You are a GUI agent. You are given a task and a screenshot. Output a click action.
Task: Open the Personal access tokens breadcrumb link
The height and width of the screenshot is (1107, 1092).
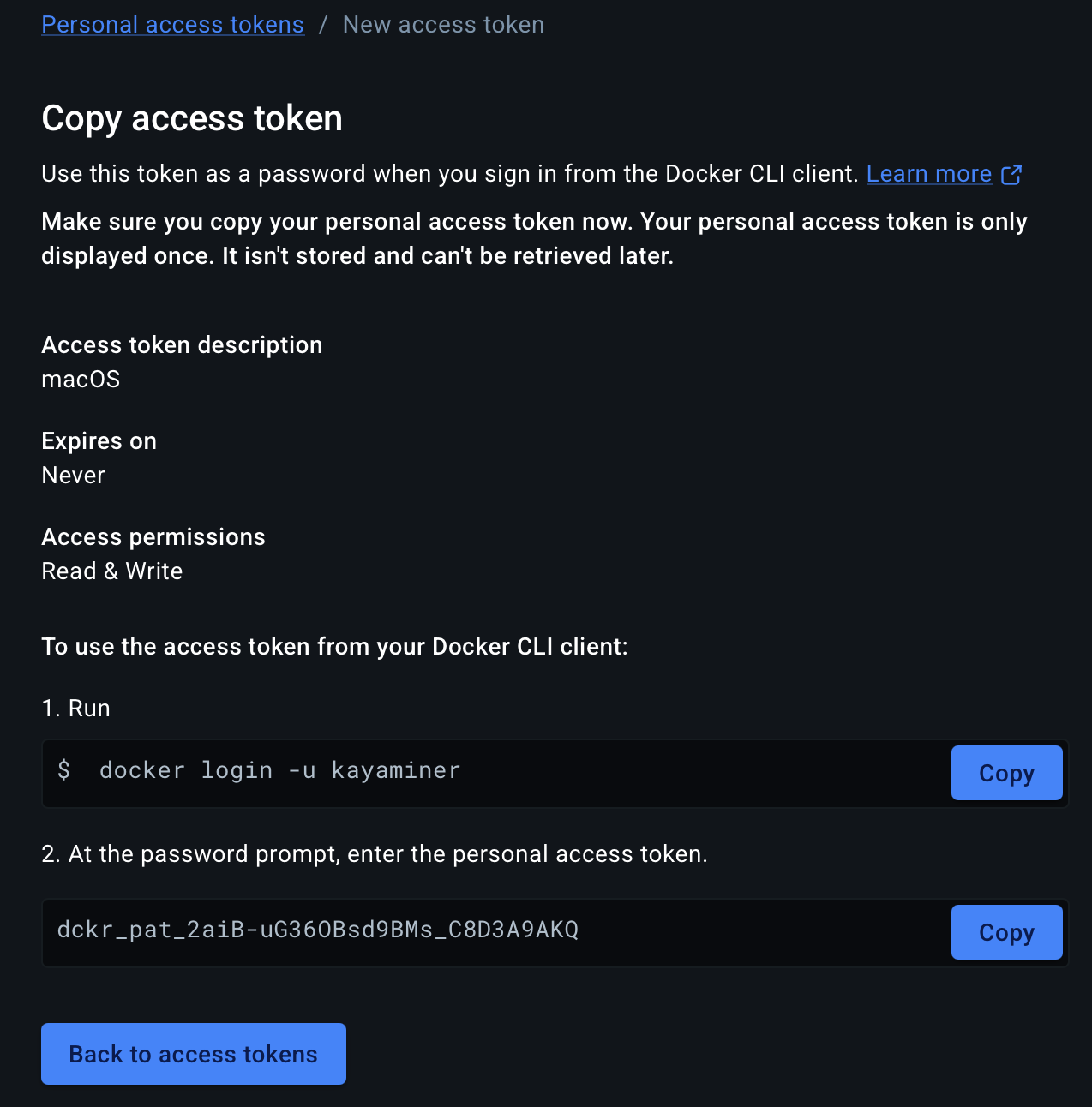coord(172,25)
